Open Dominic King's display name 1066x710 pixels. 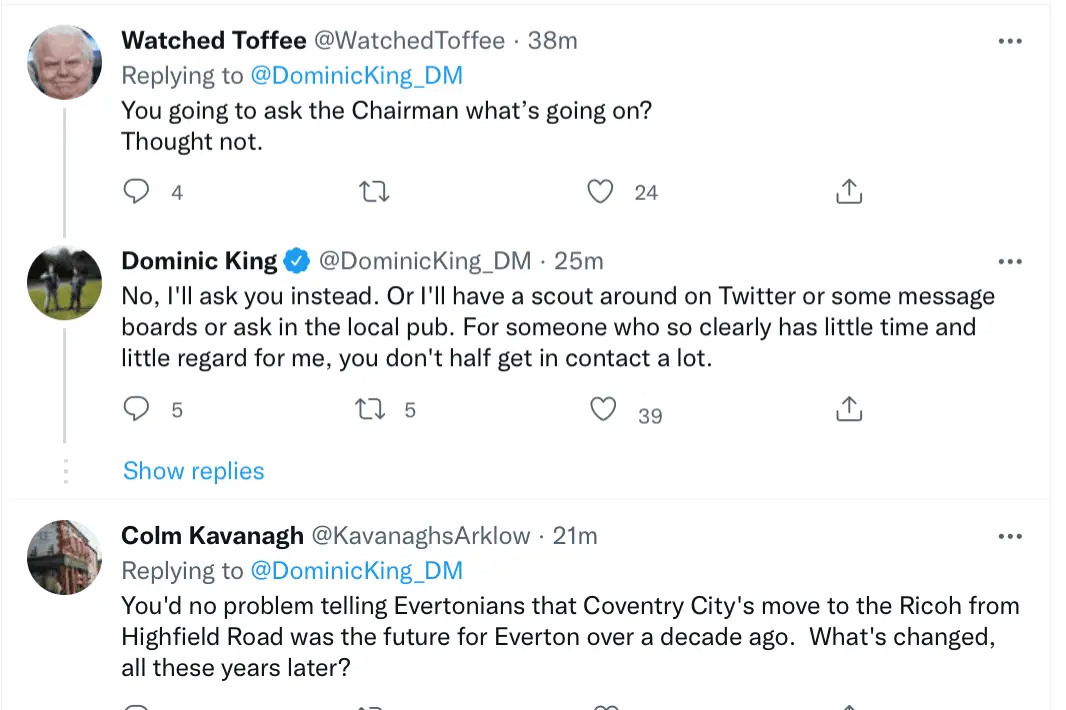(x=199, y=261)
